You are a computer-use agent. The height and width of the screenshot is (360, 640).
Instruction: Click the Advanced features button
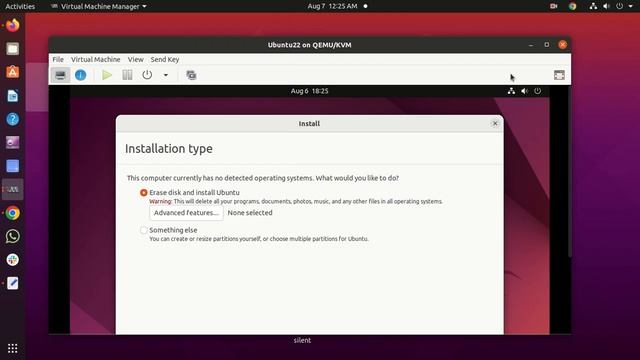pyautogui.click(x=186, y=213)
